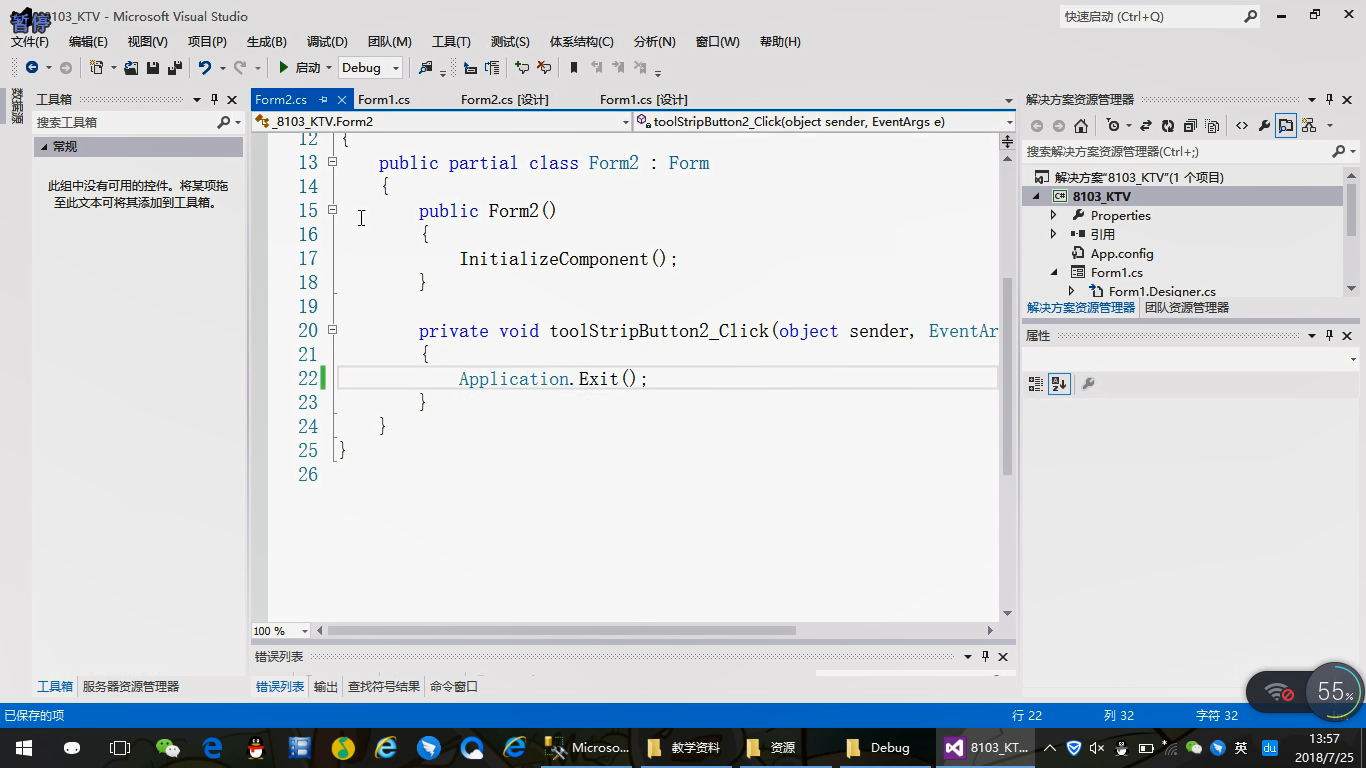Expand the Properties node in Solution Explorer

[x=1053, y=215]
